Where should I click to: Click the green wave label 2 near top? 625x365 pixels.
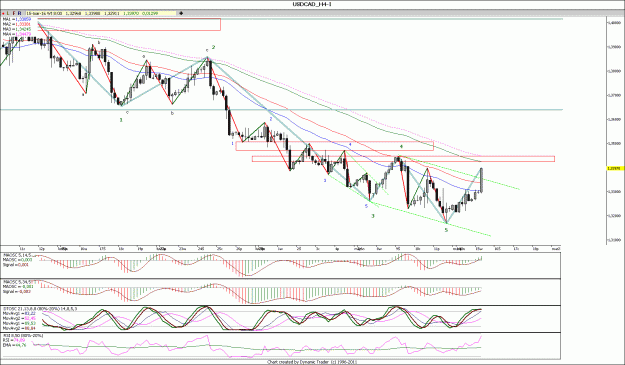click(213, 47)
